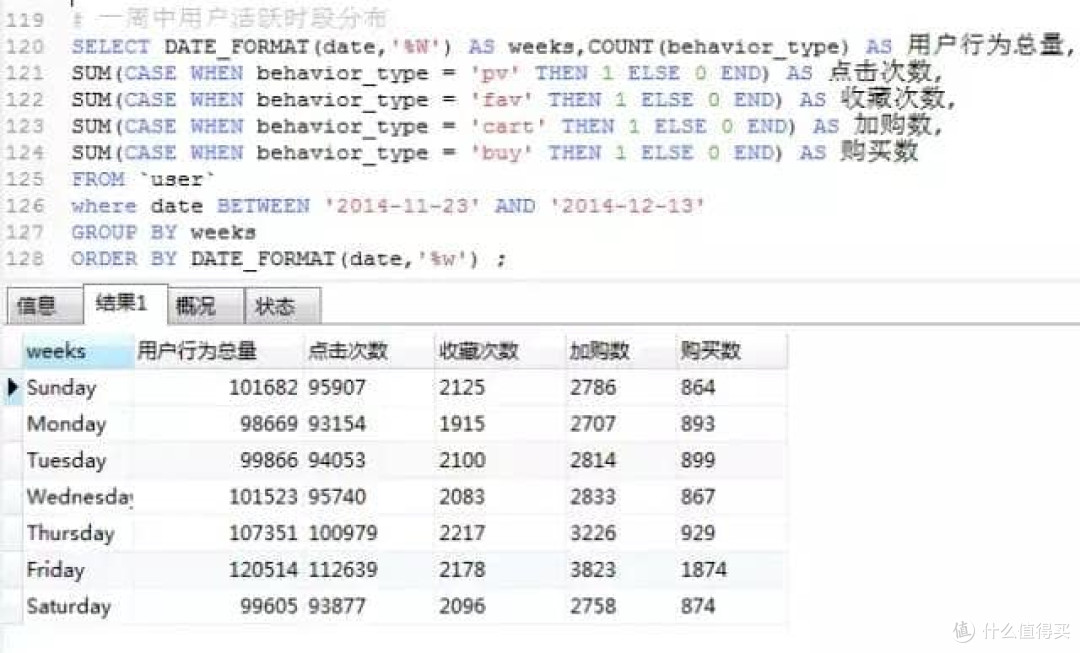Viewport: 1080px width, 653px height.
Task: Click the 购买数 value 1874
Action: (x=704, y=570)
